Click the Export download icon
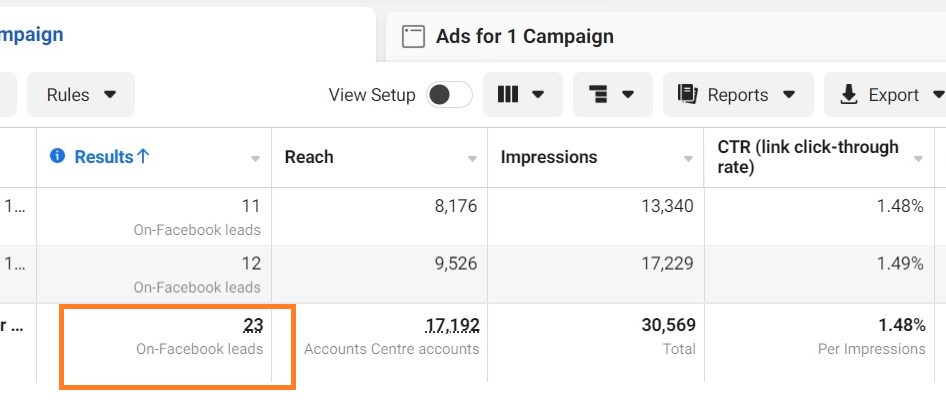Image resolution: width=946 pixels, height=410 pixels. [849, 95]
